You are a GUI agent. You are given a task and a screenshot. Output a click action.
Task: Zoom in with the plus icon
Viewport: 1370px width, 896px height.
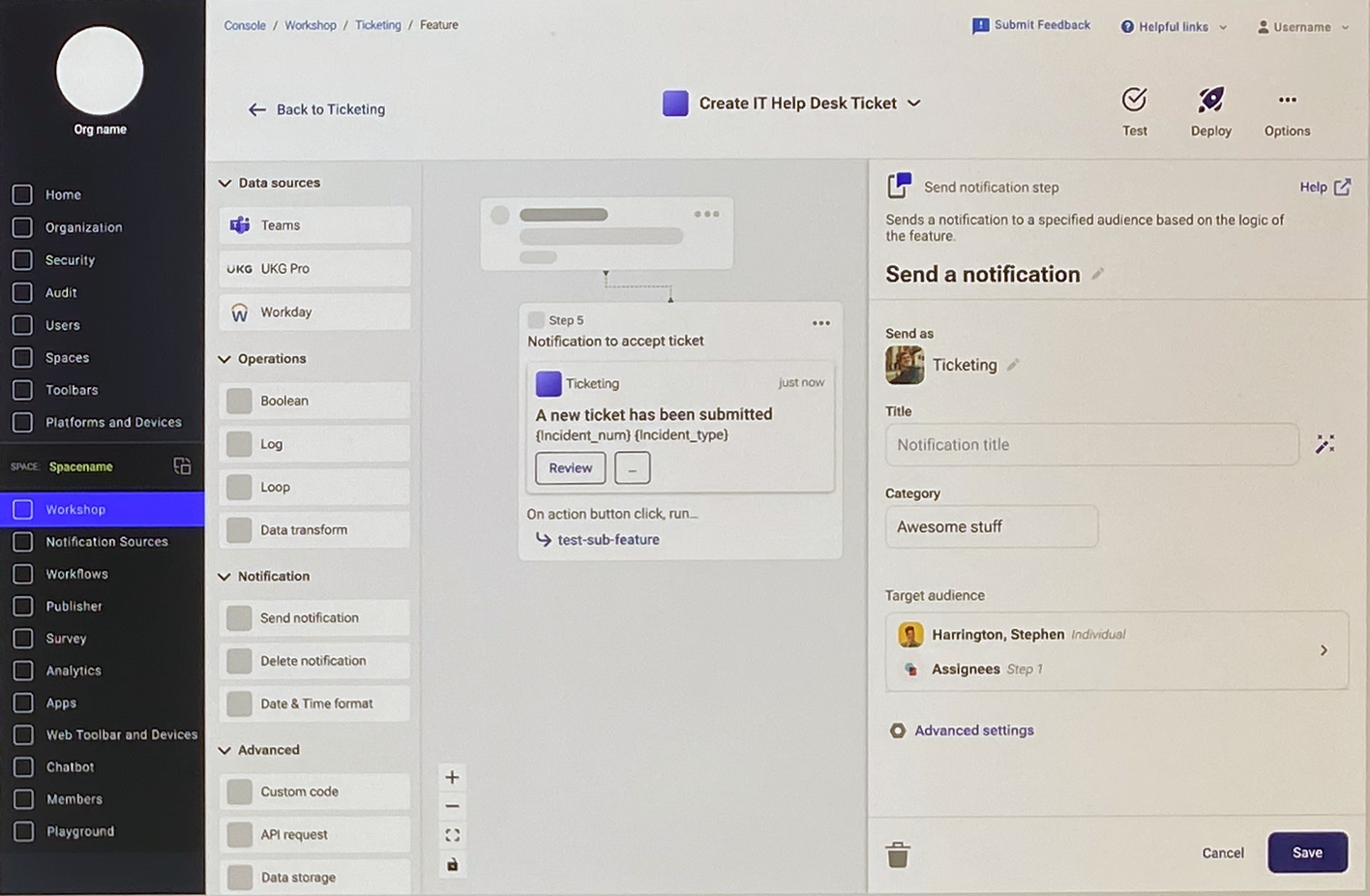click(x=452, y=777)
